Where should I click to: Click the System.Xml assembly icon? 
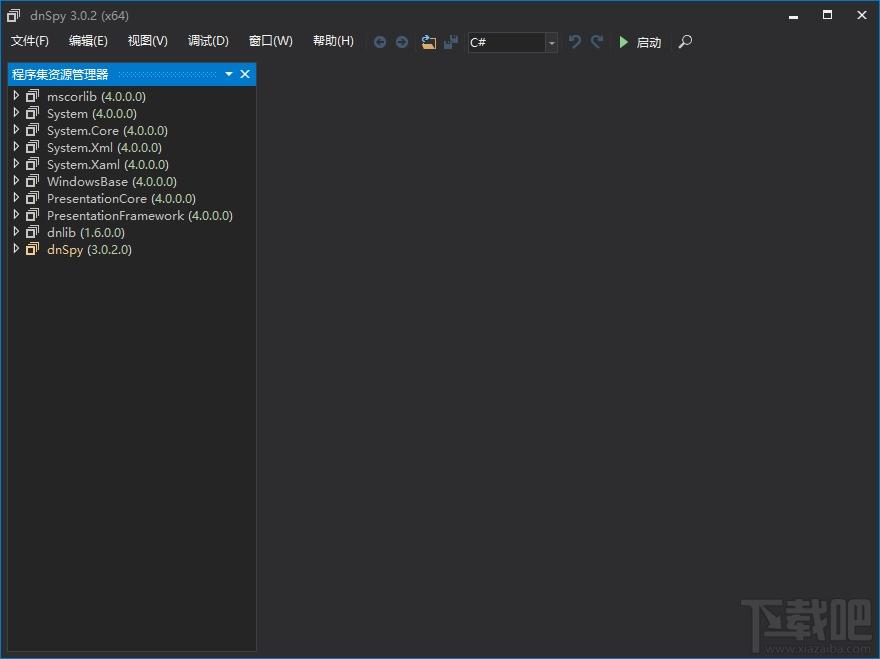[x=33, y=147]
